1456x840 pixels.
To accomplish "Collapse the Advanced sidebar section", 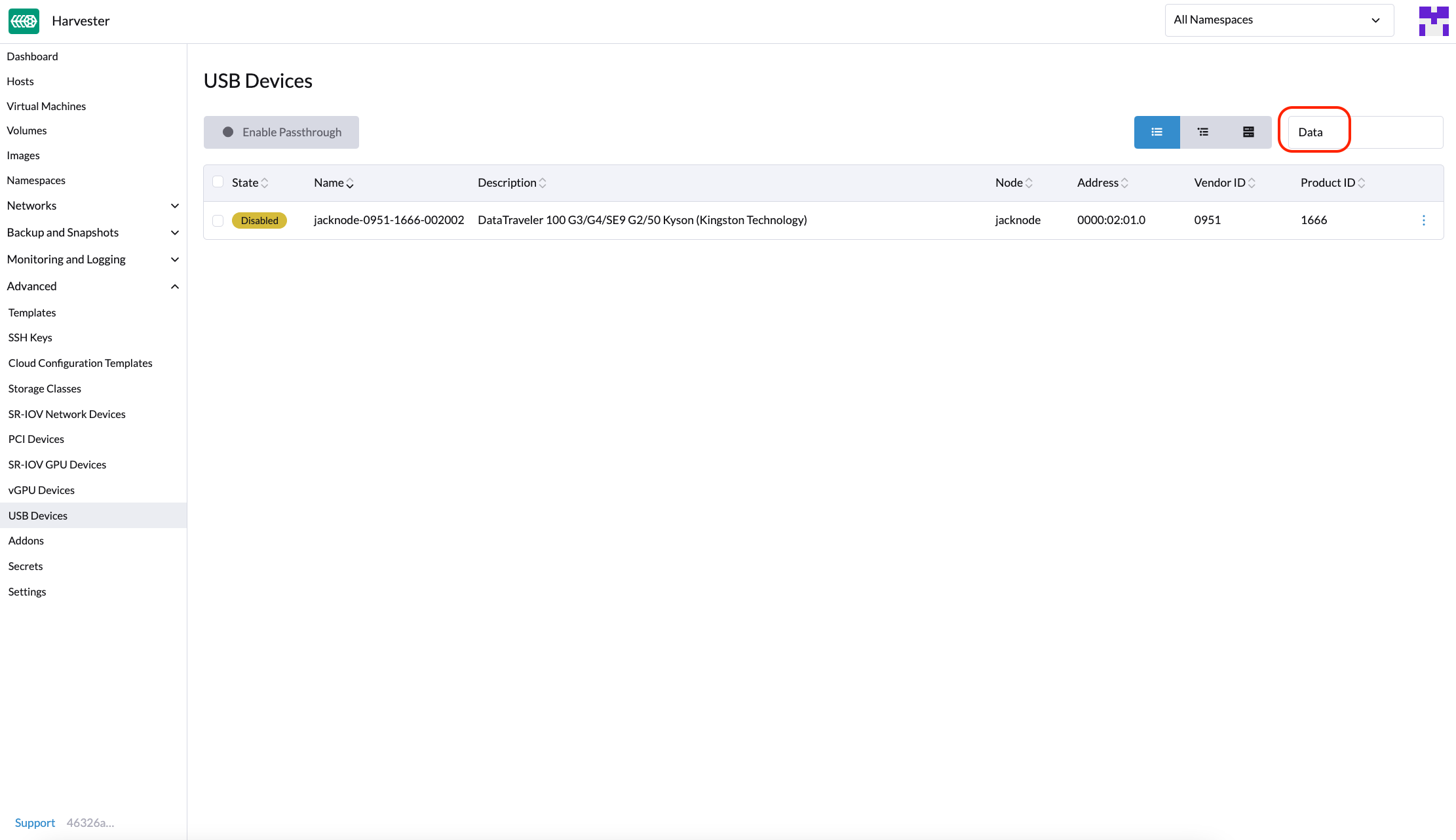I will coord(174,286).
